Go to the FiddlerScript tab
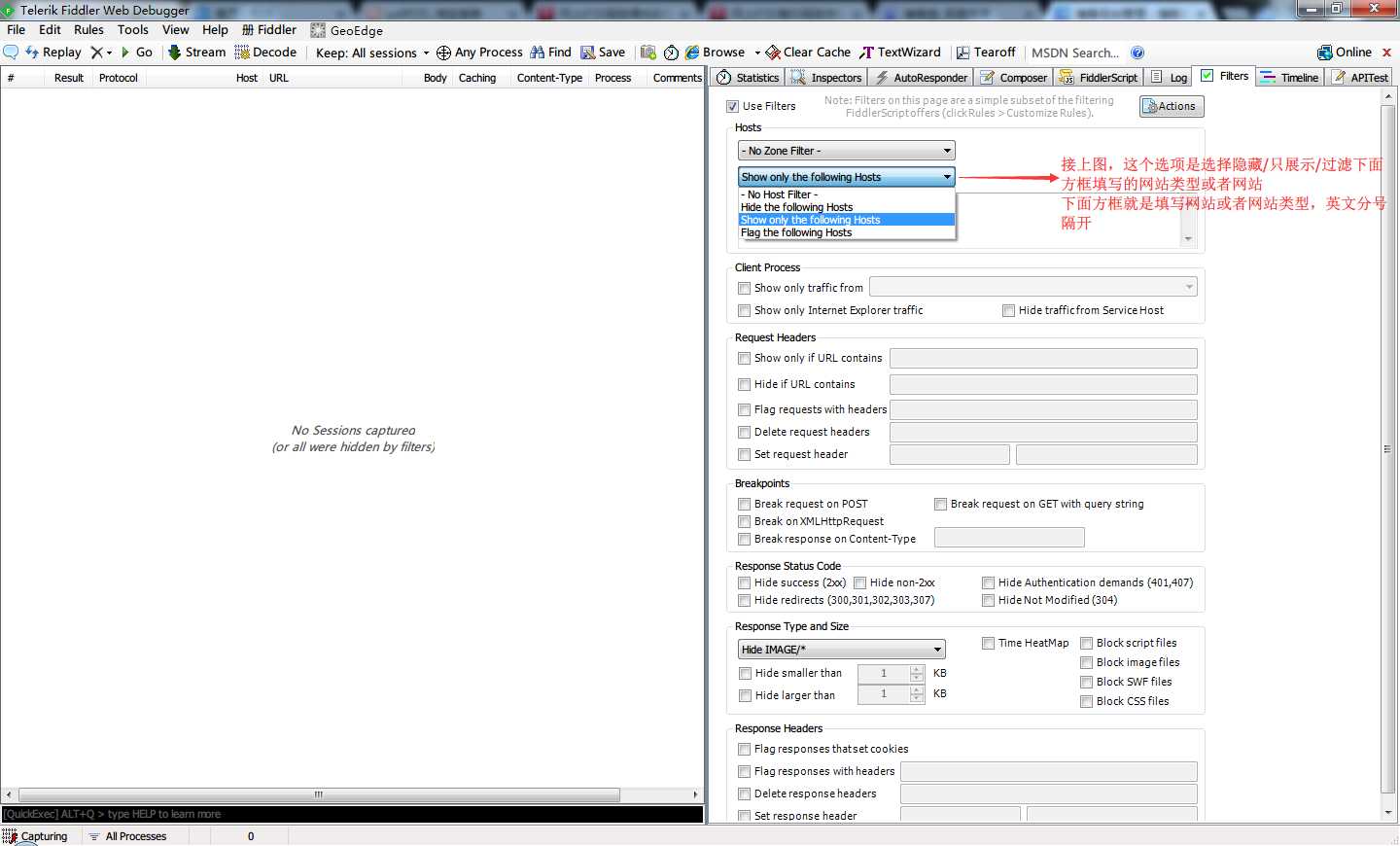The width and height of the screenshot is (1400, 846). [1099, 78]
